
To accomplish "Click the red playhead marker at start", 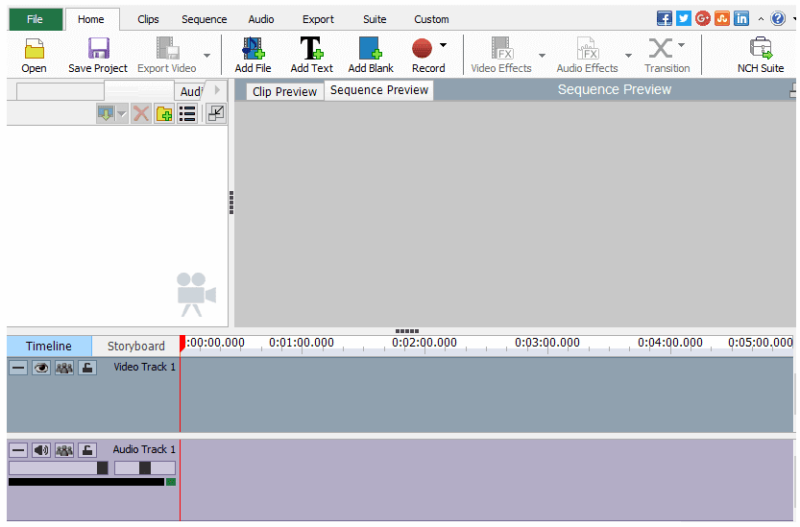I will tap(182, 343).
